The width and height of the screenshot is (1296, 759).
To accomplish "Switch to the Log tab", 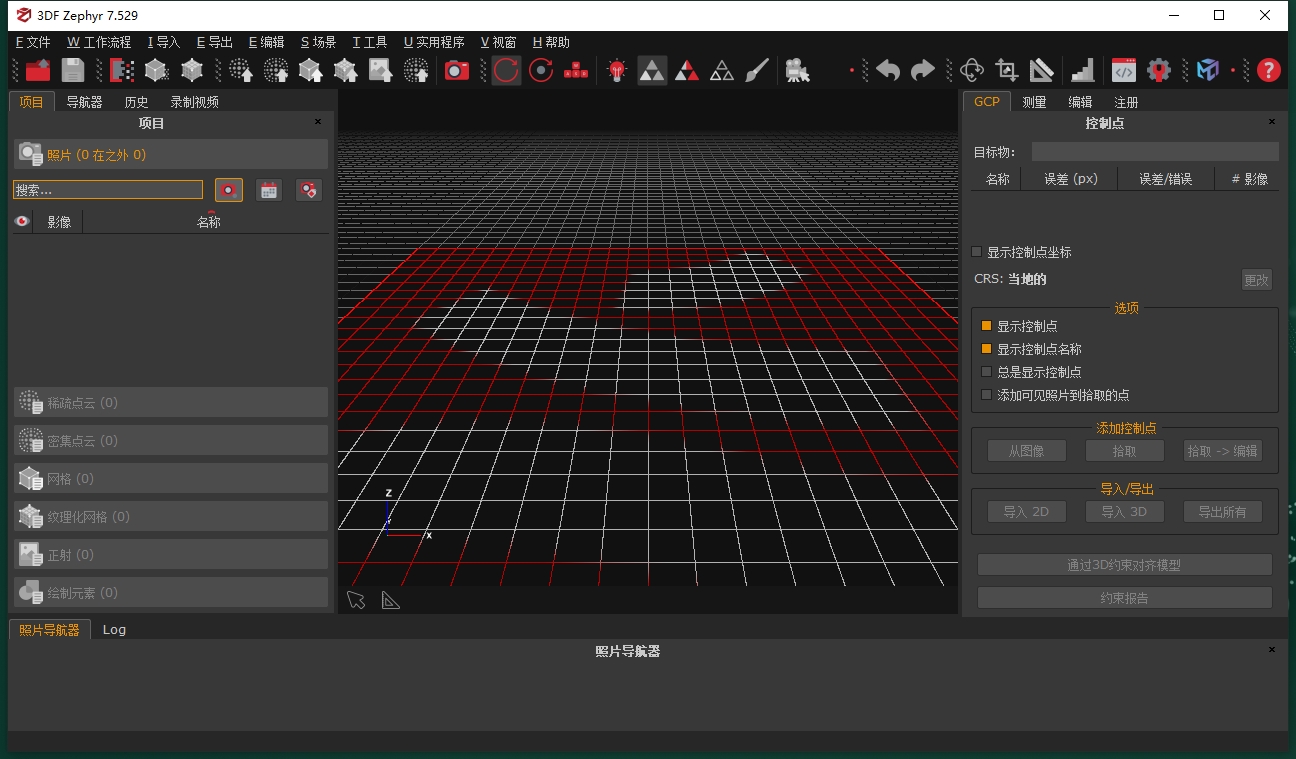I will (114, 630).
